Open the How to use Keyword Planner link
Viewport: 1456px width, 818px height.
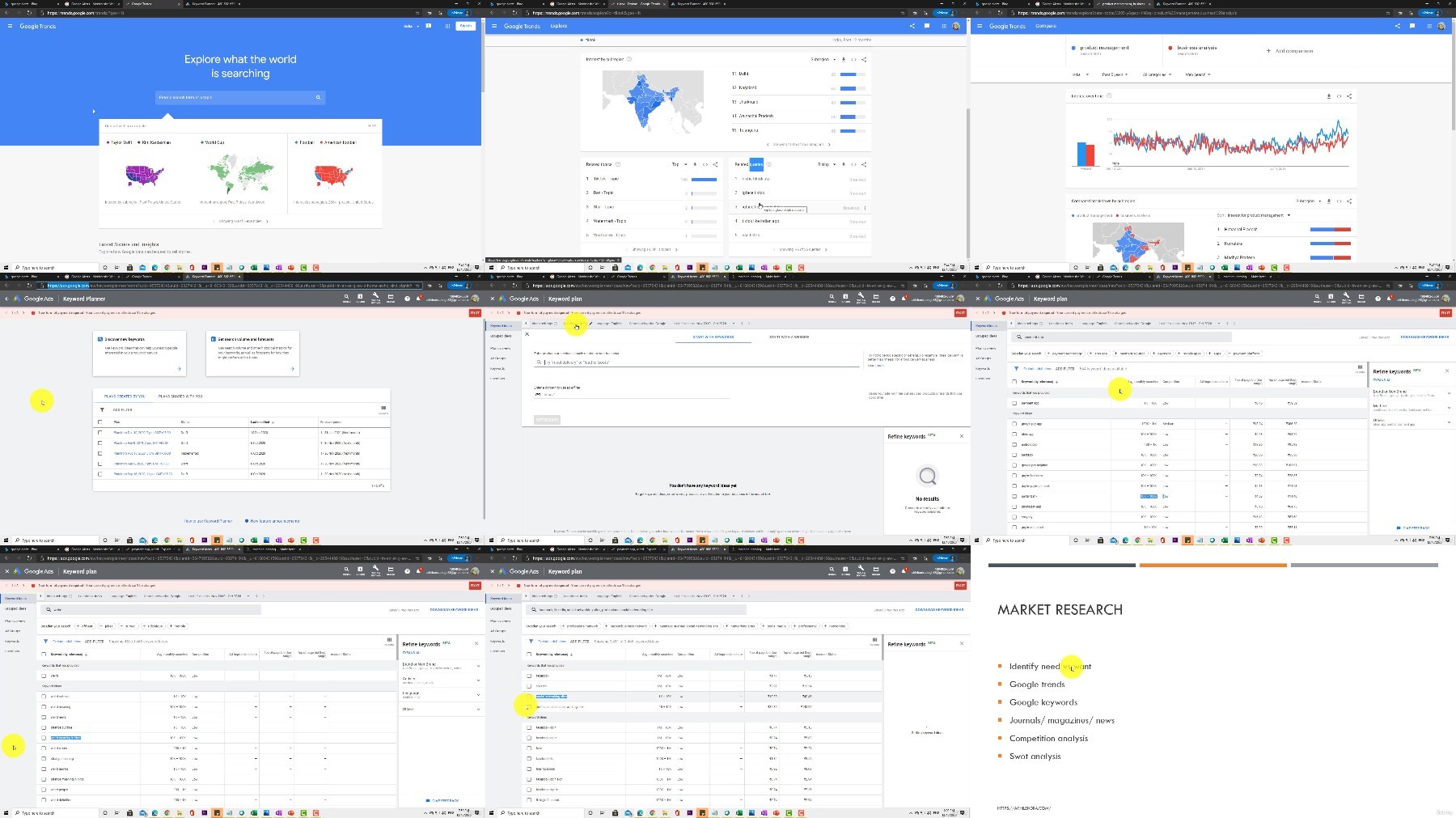pos(208,521)
